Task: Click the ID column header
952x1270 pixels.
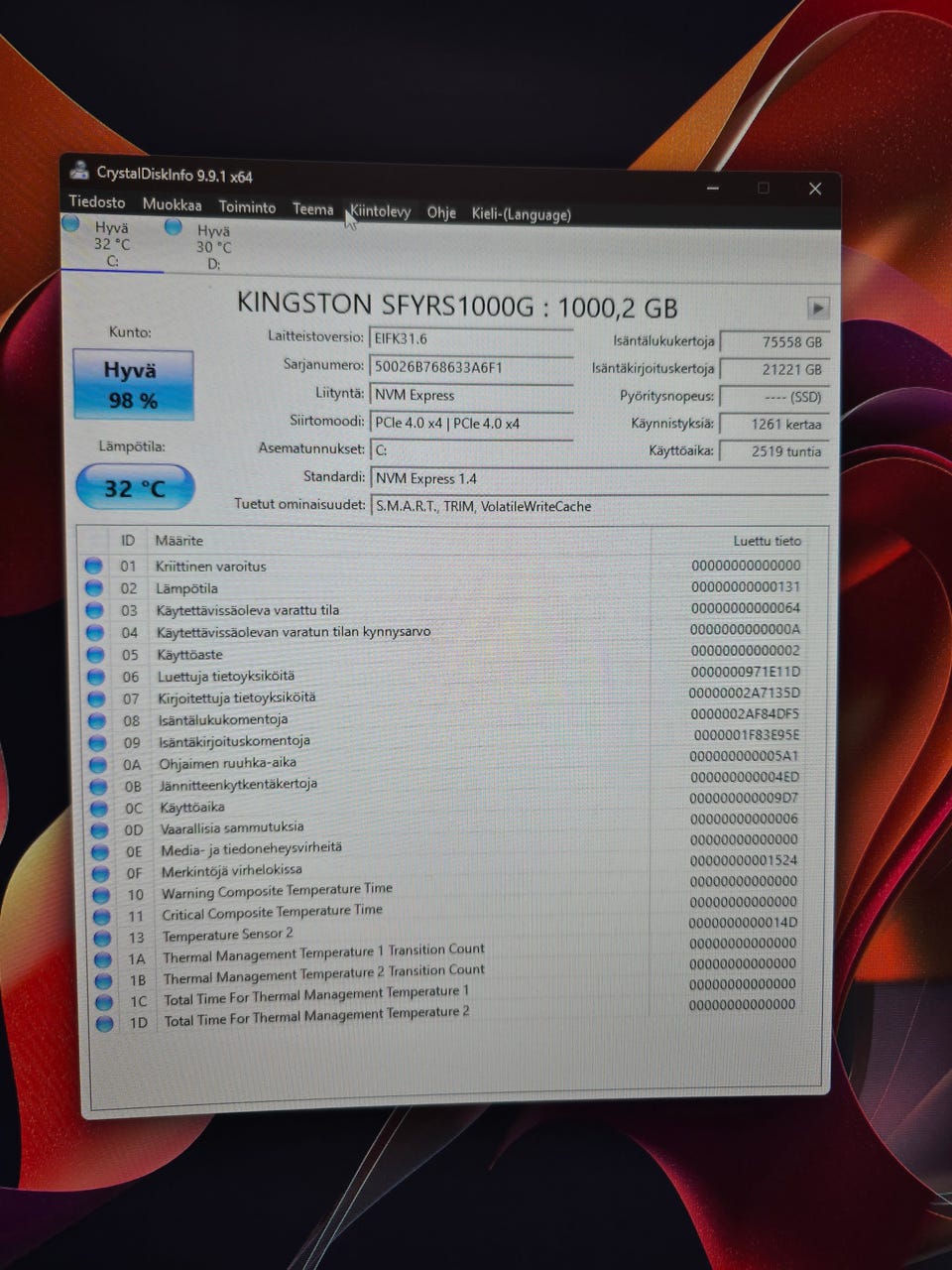Action: [127, 541]
